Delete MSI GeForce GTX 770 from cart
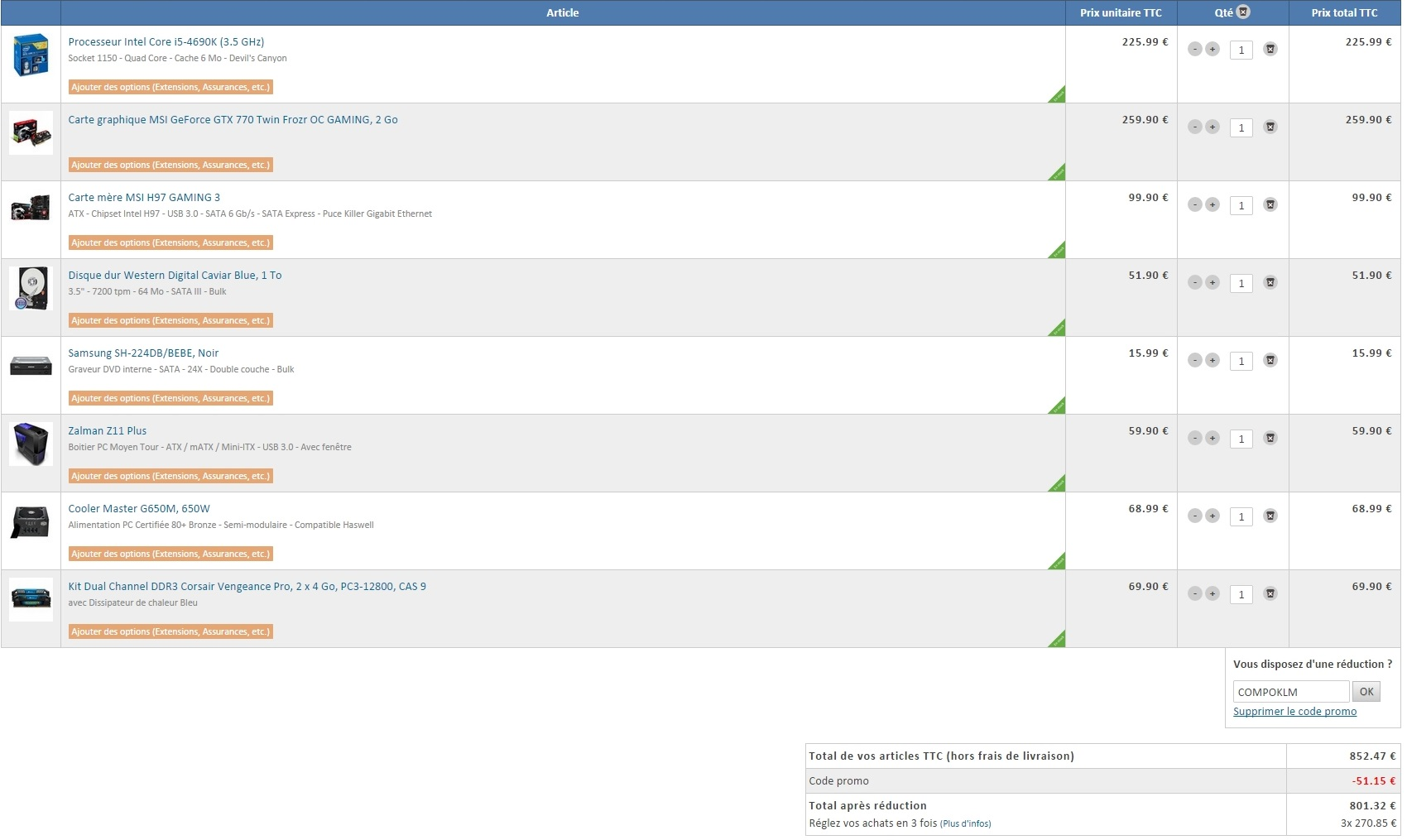The height and width of the screenshot is (840, 1407). 1270,127
